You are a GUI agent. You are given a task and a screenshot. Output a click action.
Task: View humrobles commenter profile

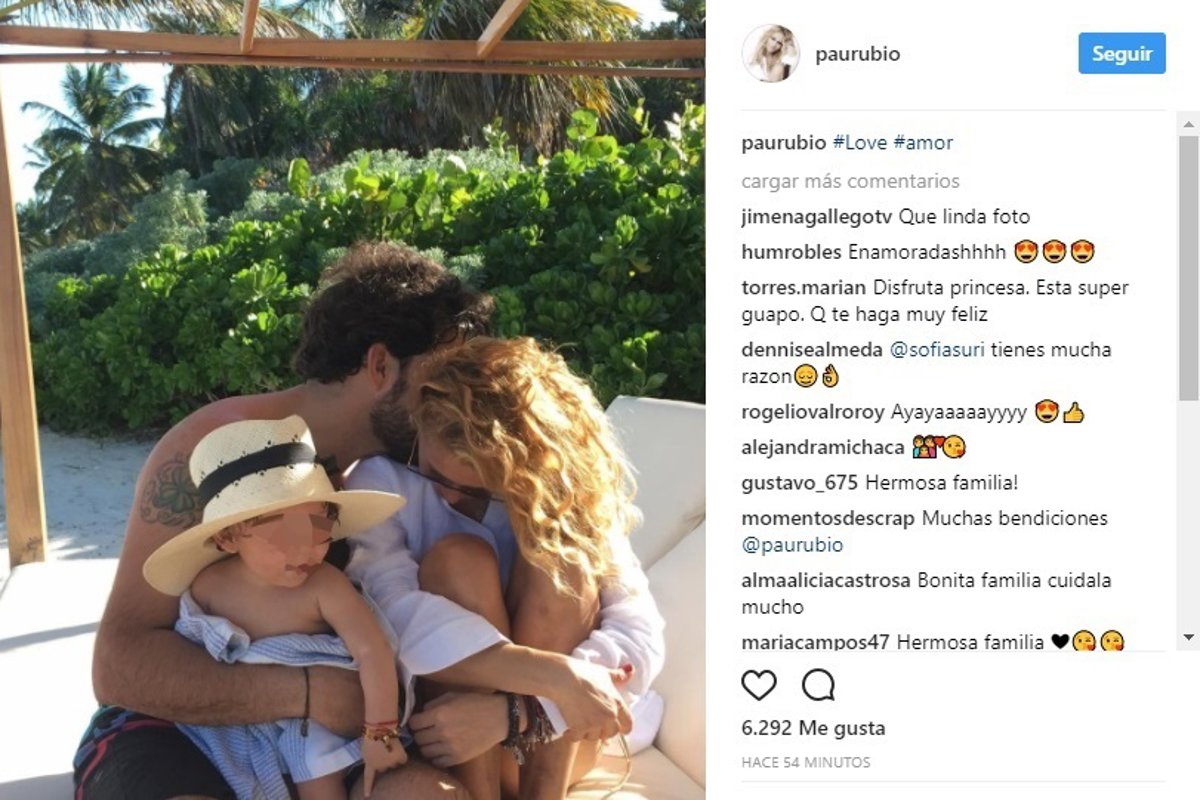point(792,252)
